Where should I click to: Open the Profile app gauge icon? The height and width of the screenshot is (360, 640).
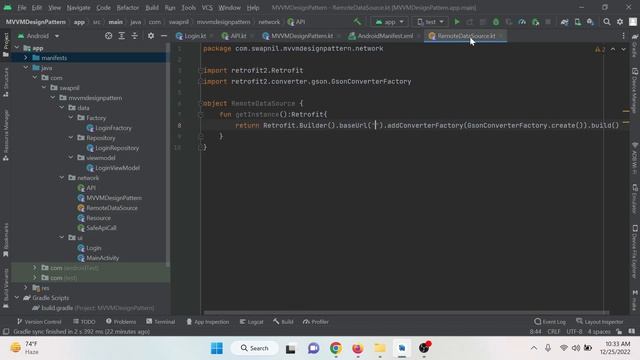522,22
